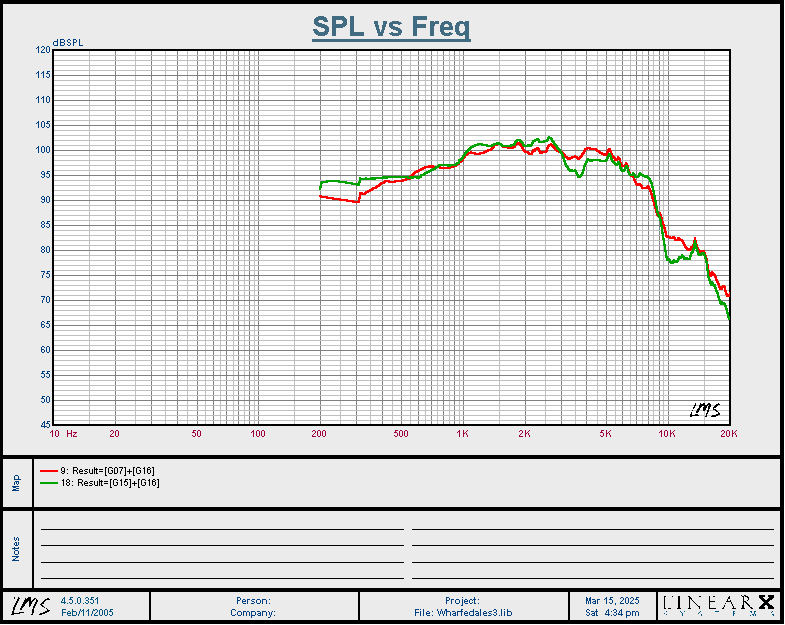Click the Mar 15, 2025 date stamp
Screen dimensions: 785x625
coord(612,601)
